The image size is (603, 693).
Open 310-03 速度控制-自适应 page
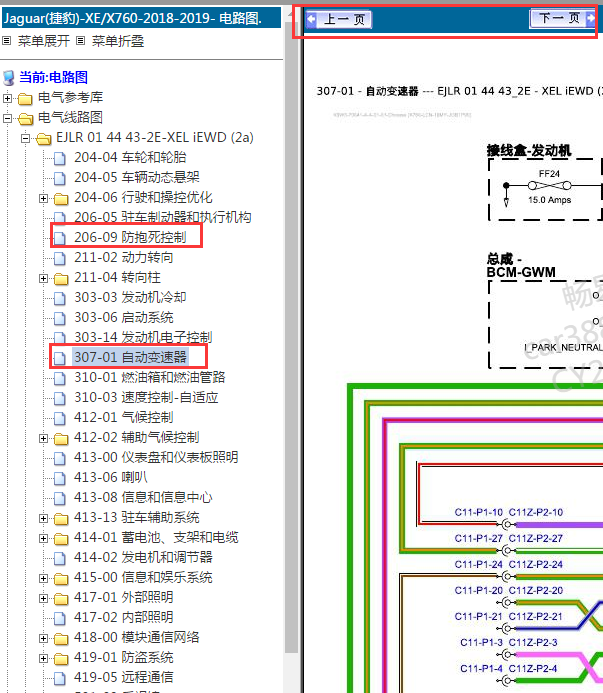[x=146, y=397]
